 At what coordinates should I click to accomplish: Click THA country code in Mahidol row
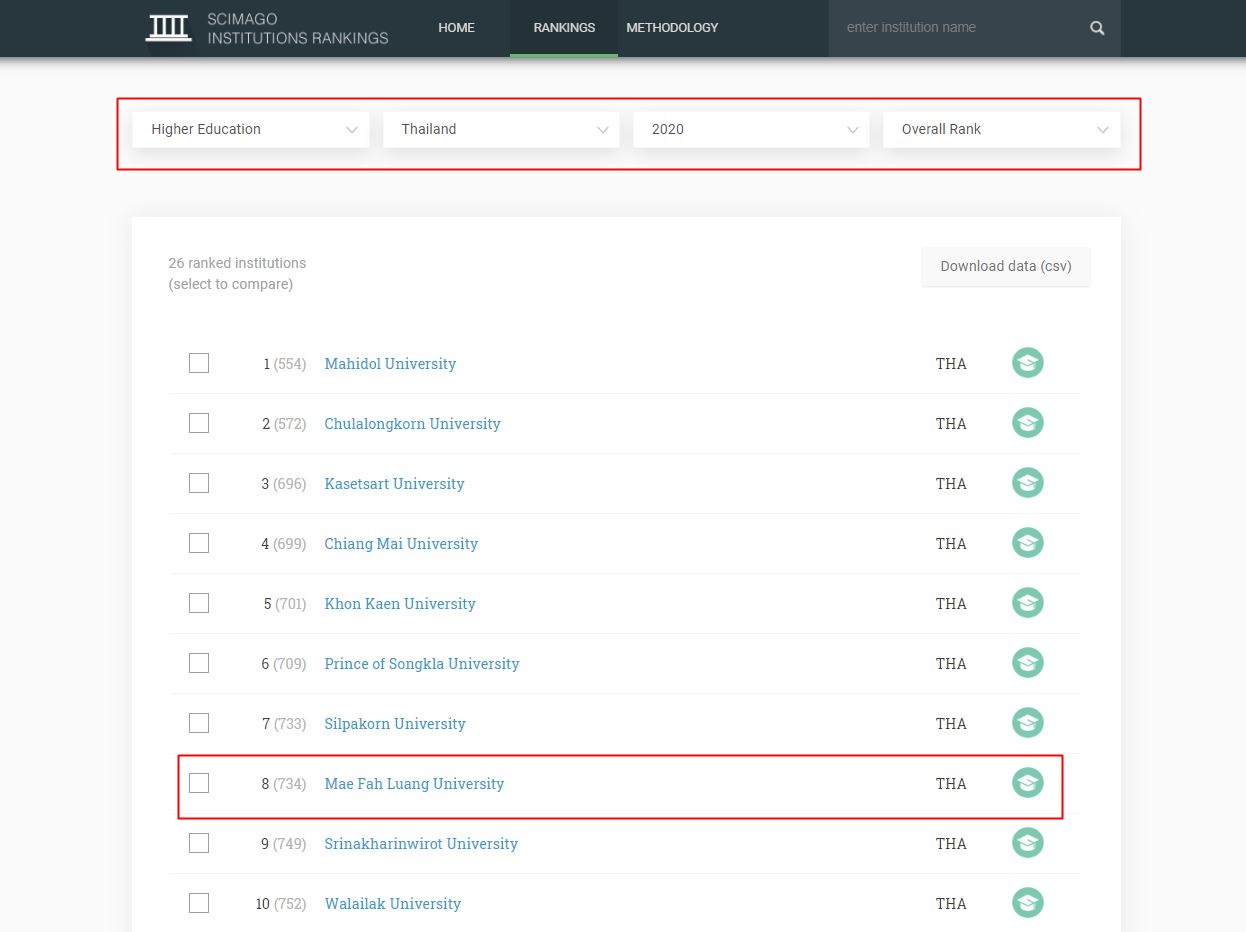(951, 364)
